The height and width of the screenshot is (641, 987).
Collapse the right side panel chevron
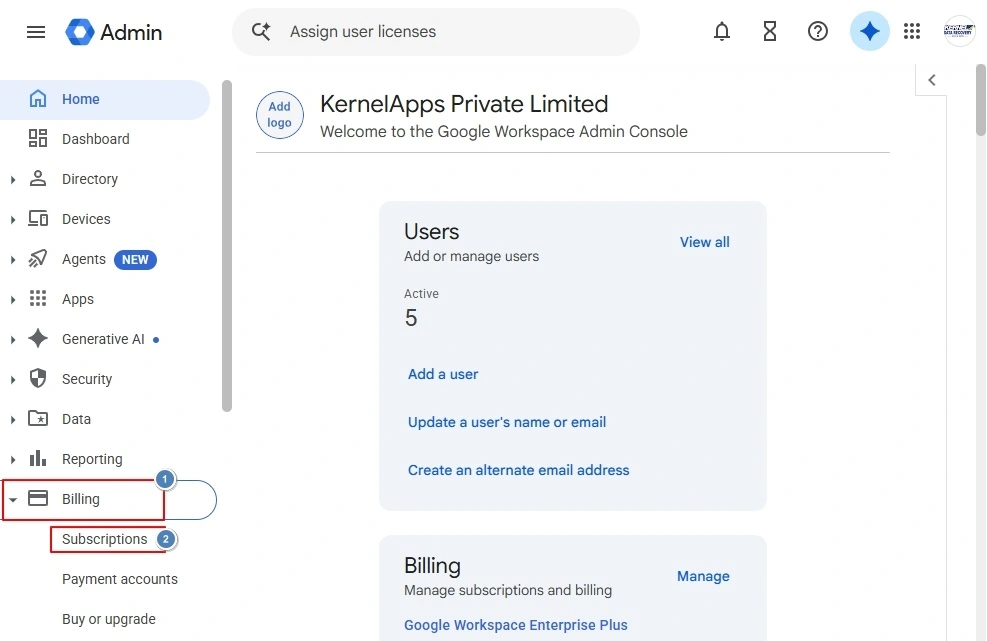pos(932,80)
